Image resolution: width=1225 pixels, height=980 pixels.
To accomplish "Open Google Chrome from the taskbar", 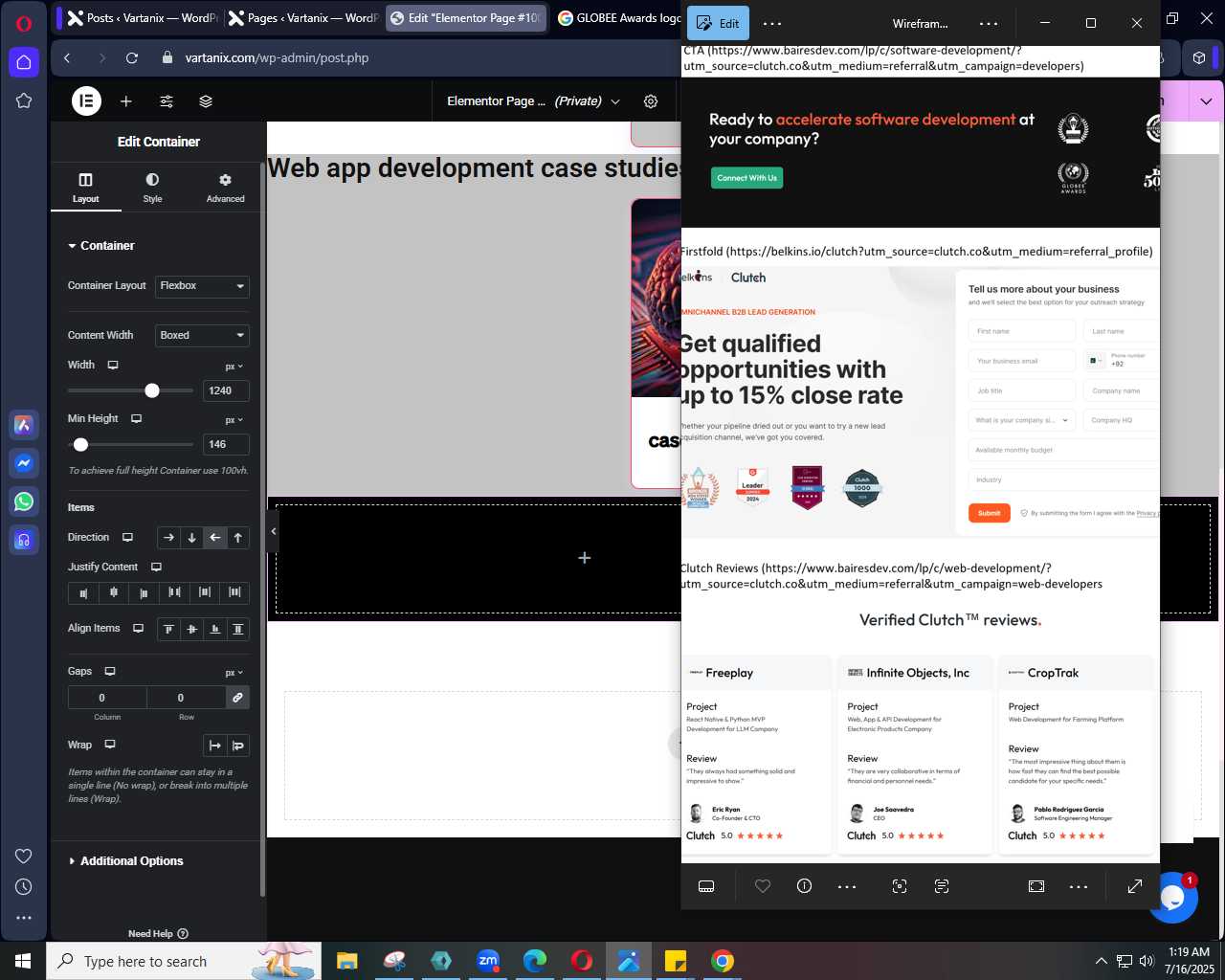I will click(x=723, y=961).
